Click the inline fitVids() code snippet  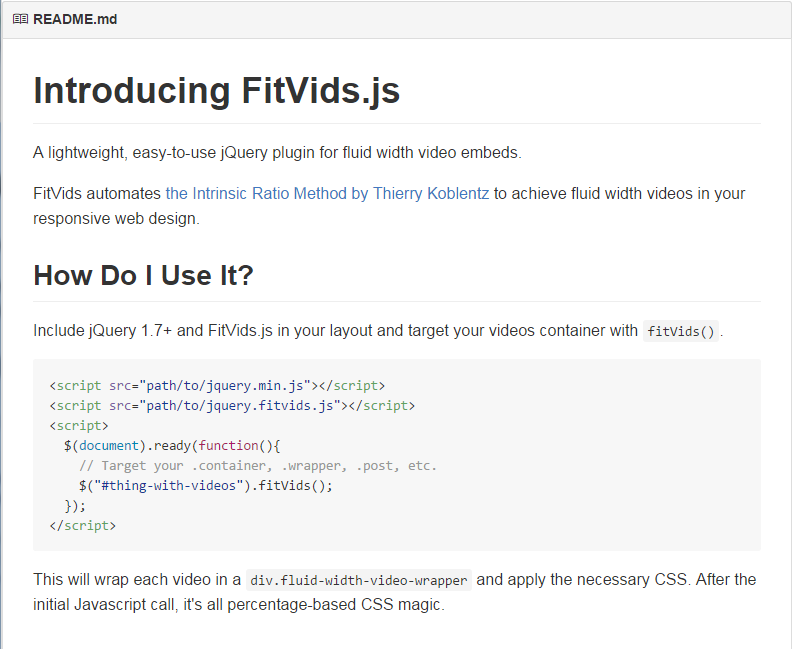tap(681, 331)
